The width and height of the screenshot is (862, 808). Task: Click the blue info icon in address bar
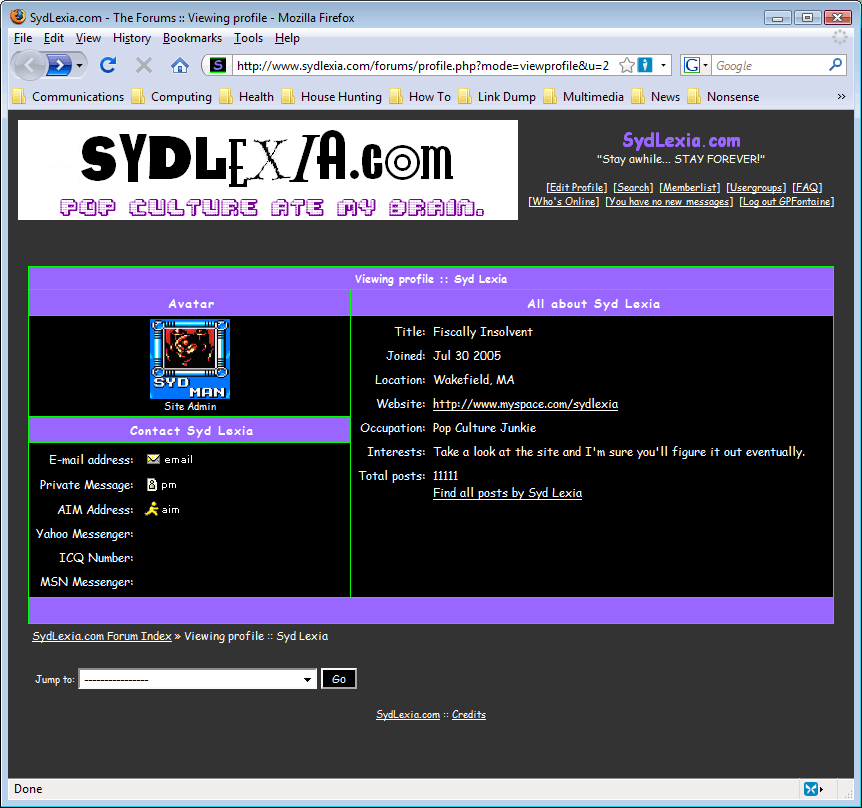[645, 66]
